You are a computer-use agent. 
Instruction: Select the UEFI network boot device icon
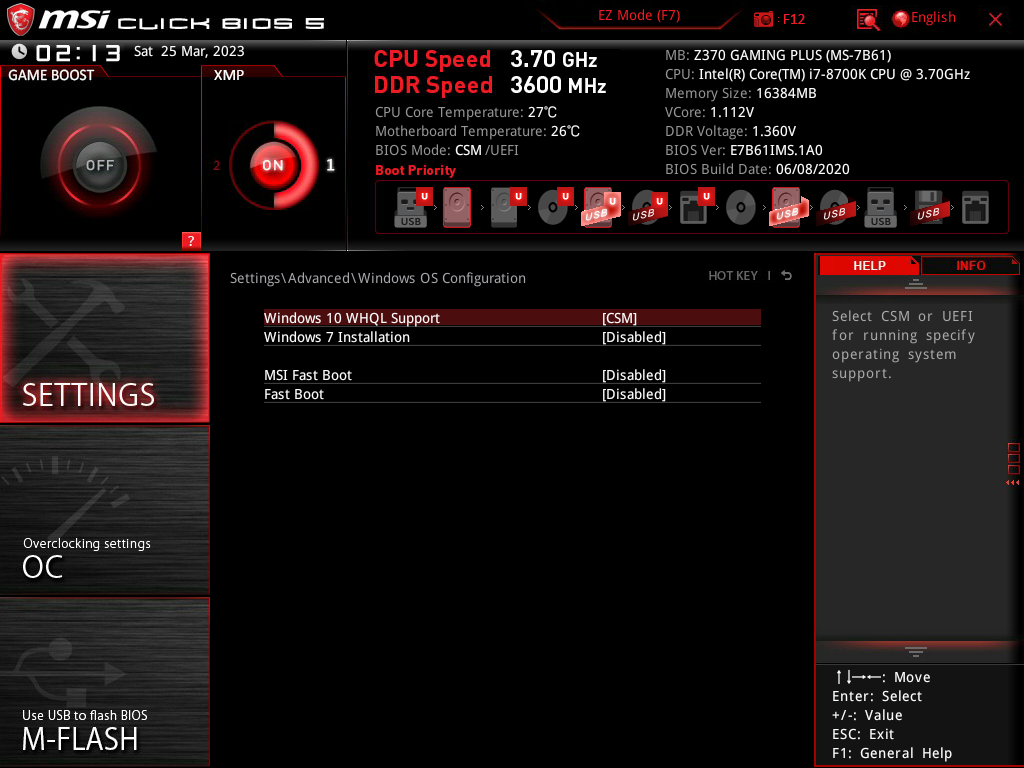(695, 208)
